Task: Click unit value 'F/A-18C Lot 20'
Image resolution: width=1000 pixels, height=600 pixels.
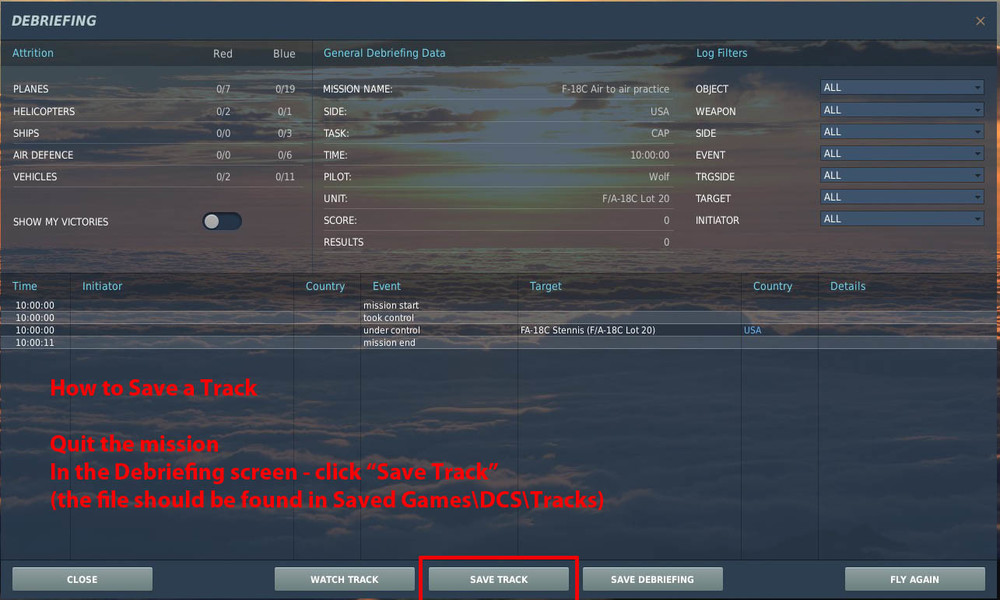Action: 636,198
